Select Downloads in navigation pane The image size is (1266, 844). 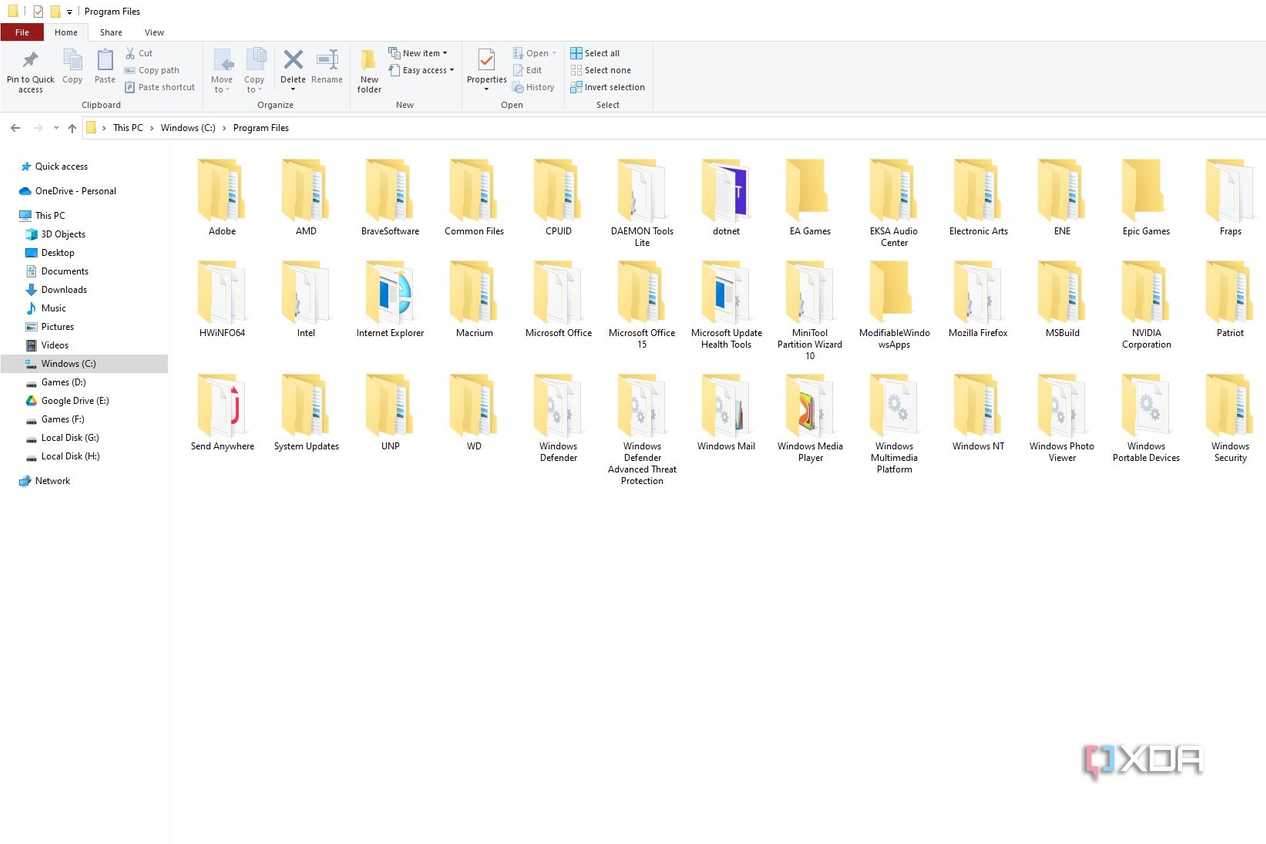pyautogui.click(x=64, y=290)
